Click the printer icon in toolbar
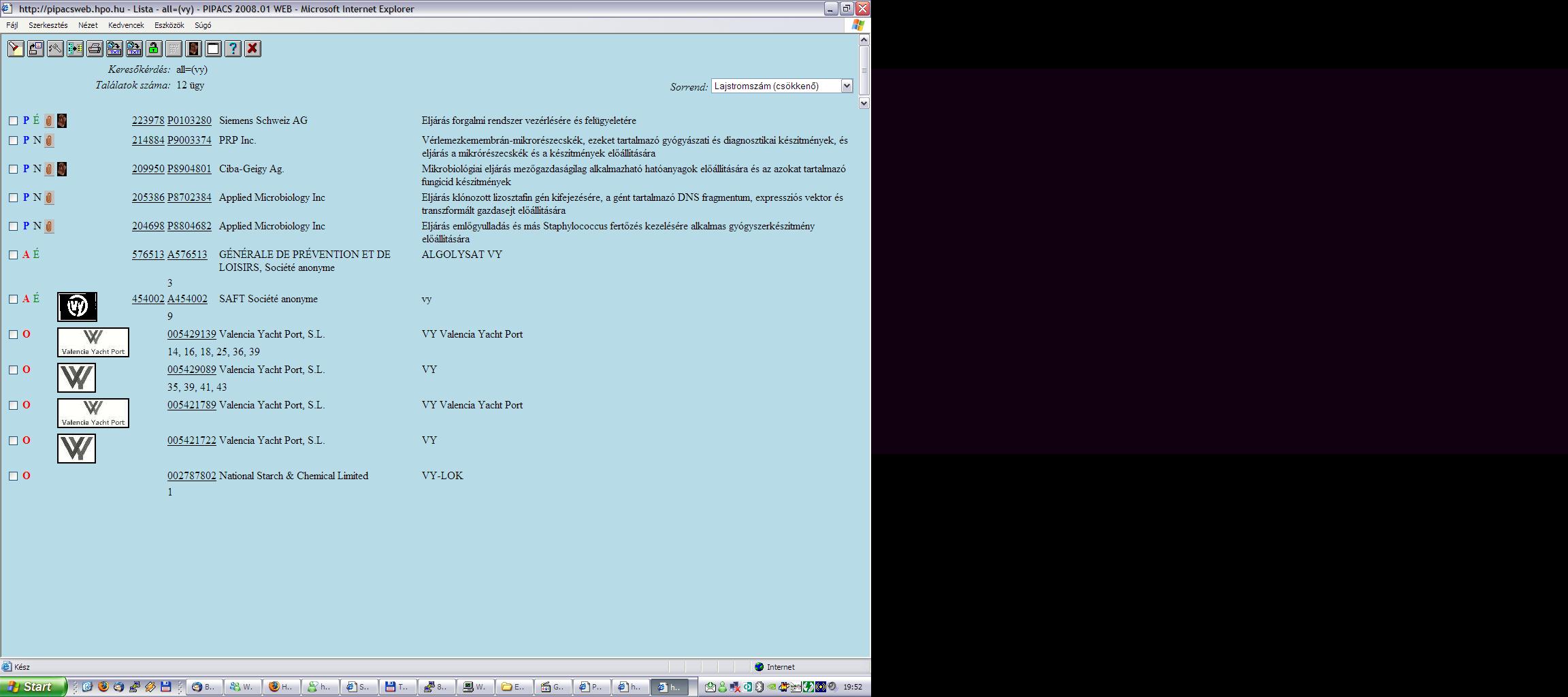This screenshot has width=1568, height=697. 95,48
